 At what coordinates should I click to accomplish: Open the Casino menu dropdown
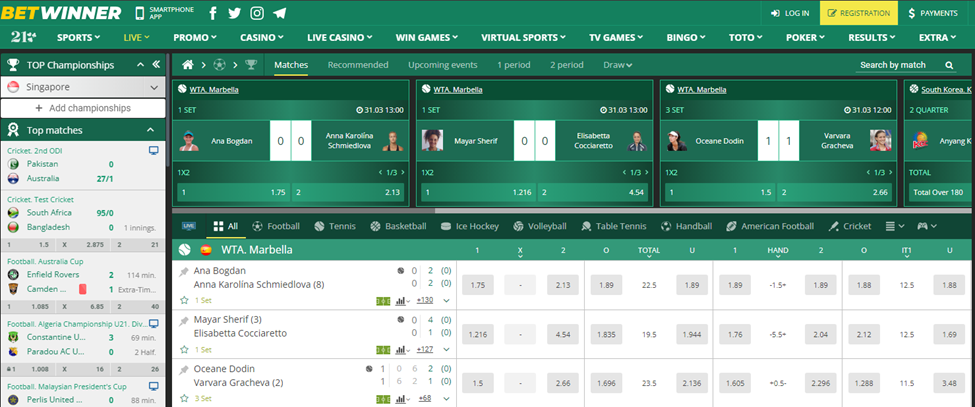click(262, 37)
